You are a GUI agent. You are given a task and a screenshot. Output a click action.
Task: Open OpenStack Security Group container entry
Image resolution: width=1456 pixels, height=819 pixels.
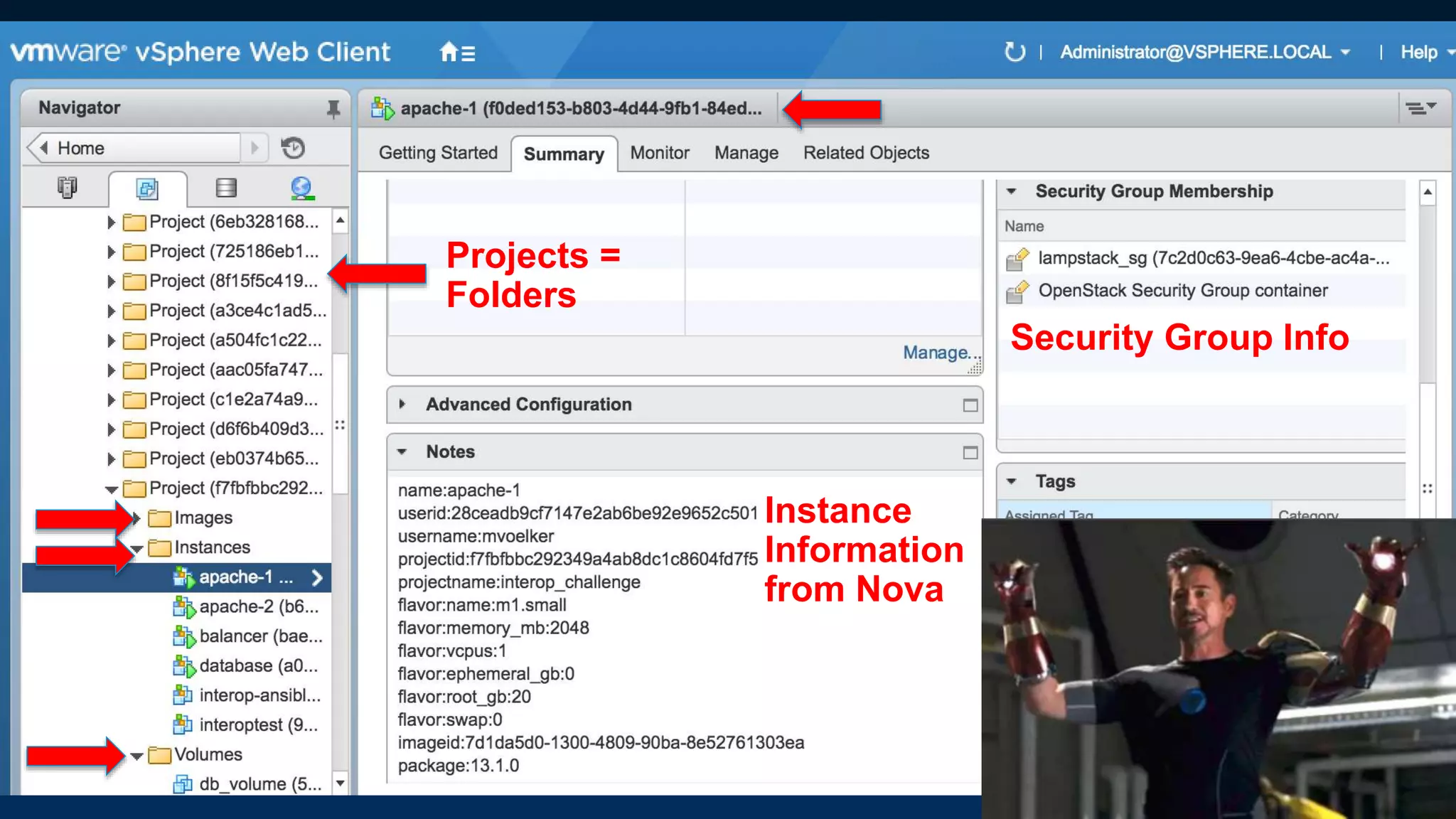tap(1183, 291)
